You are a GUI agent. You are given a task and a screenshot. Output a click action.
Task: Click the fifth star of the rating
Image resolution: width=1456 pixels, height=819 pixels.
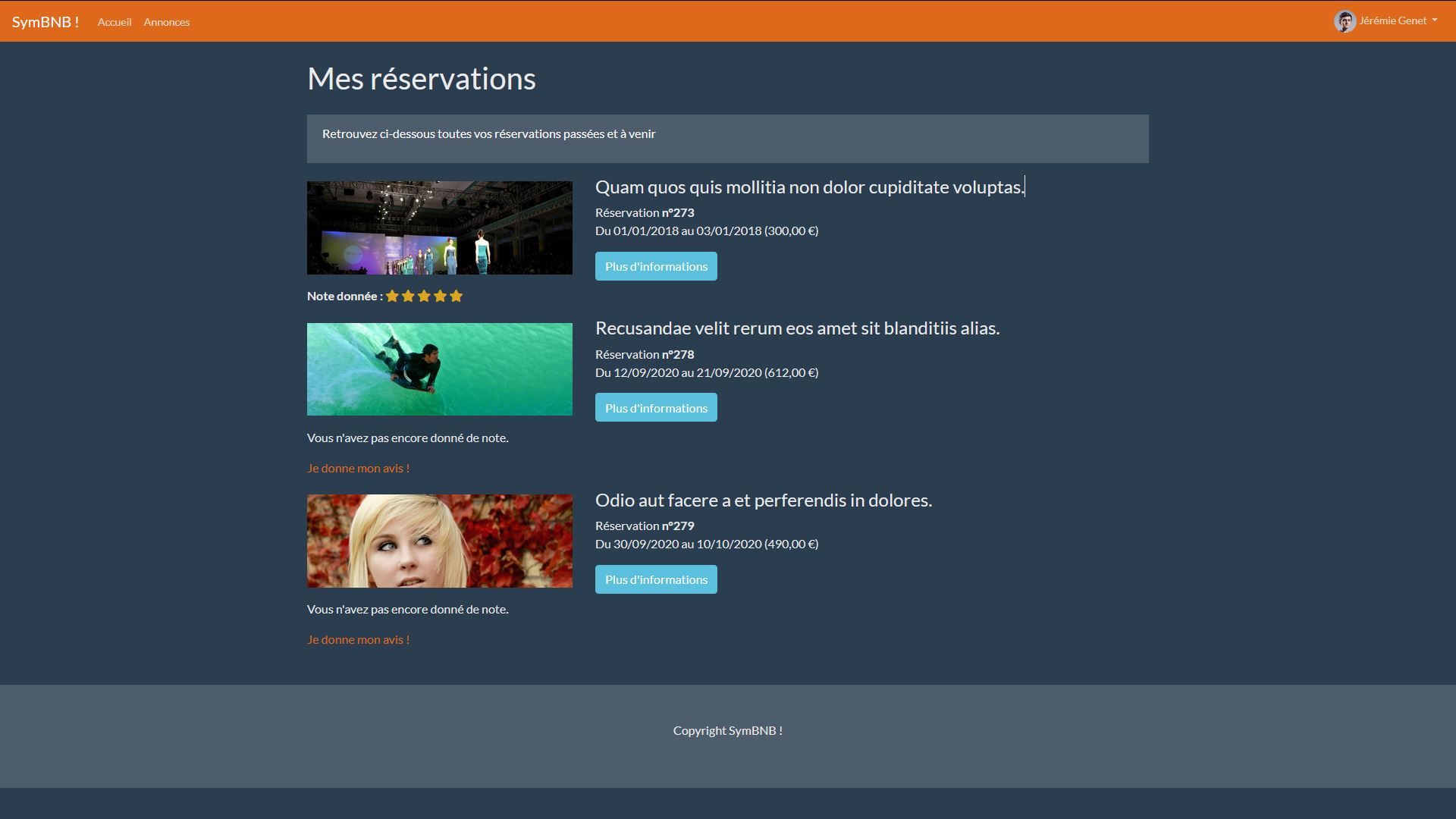(x=456, y=297)
